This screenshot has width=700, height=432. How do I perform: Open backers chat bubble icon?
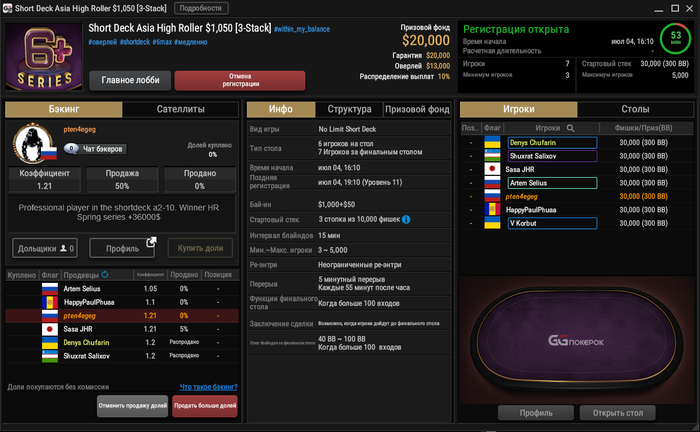(71, 149)
